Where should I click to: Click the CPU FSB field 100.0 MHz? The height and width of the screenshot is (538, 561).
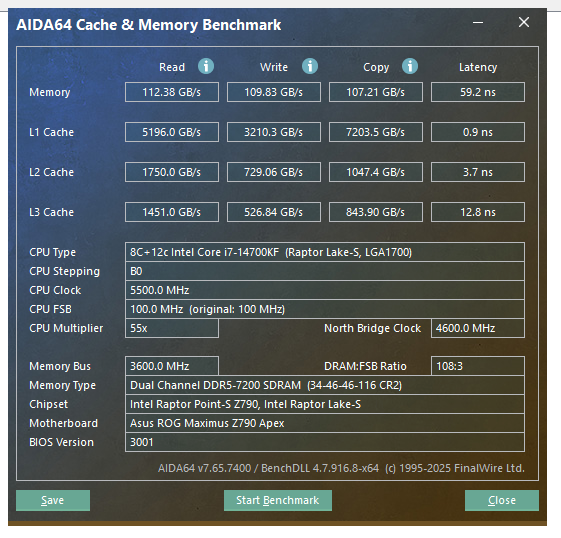point(325,309)
